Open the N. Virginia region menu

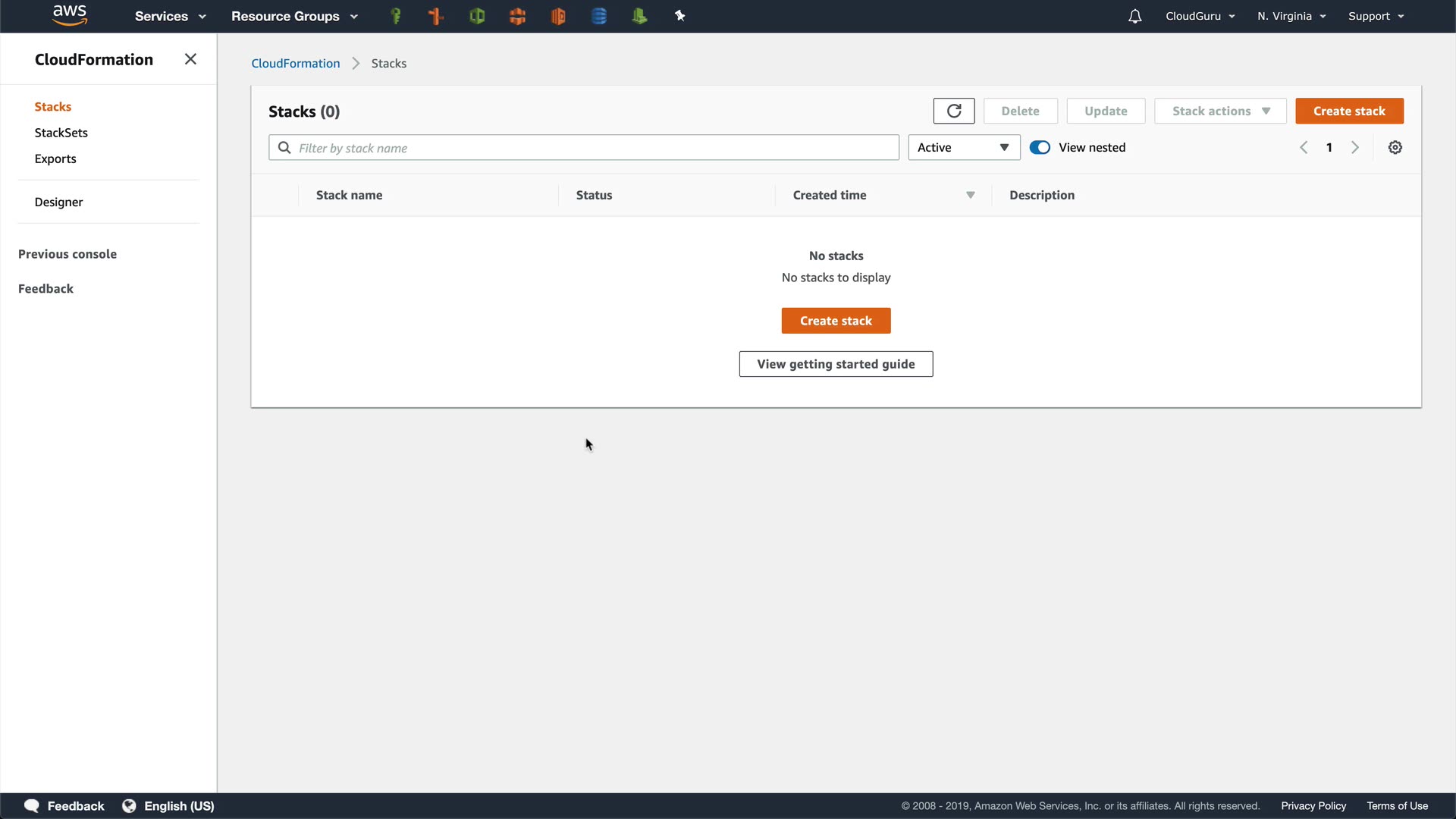coord(1291,16)
